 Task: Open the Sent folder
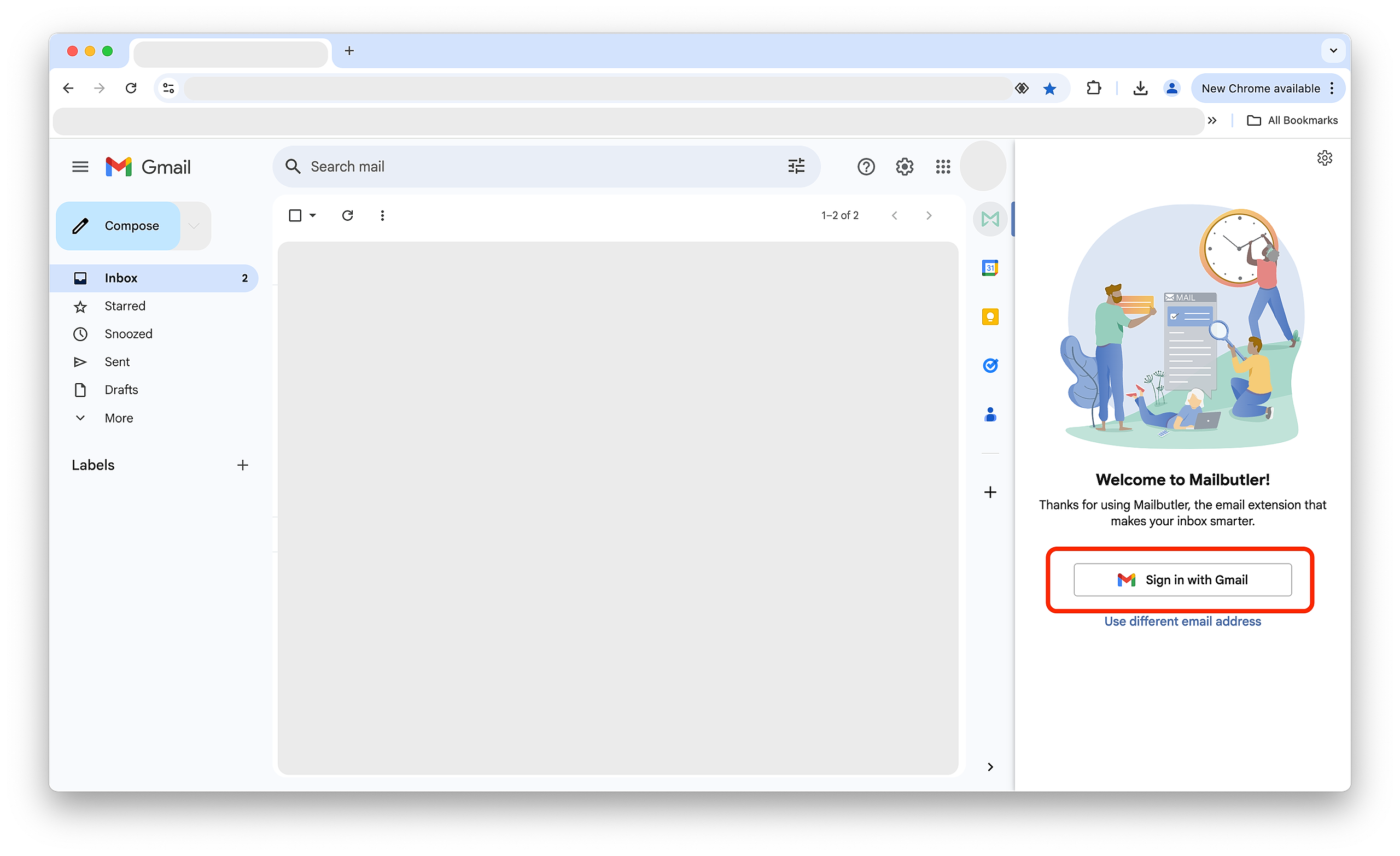pyautogui.click(x=154, y=362)
